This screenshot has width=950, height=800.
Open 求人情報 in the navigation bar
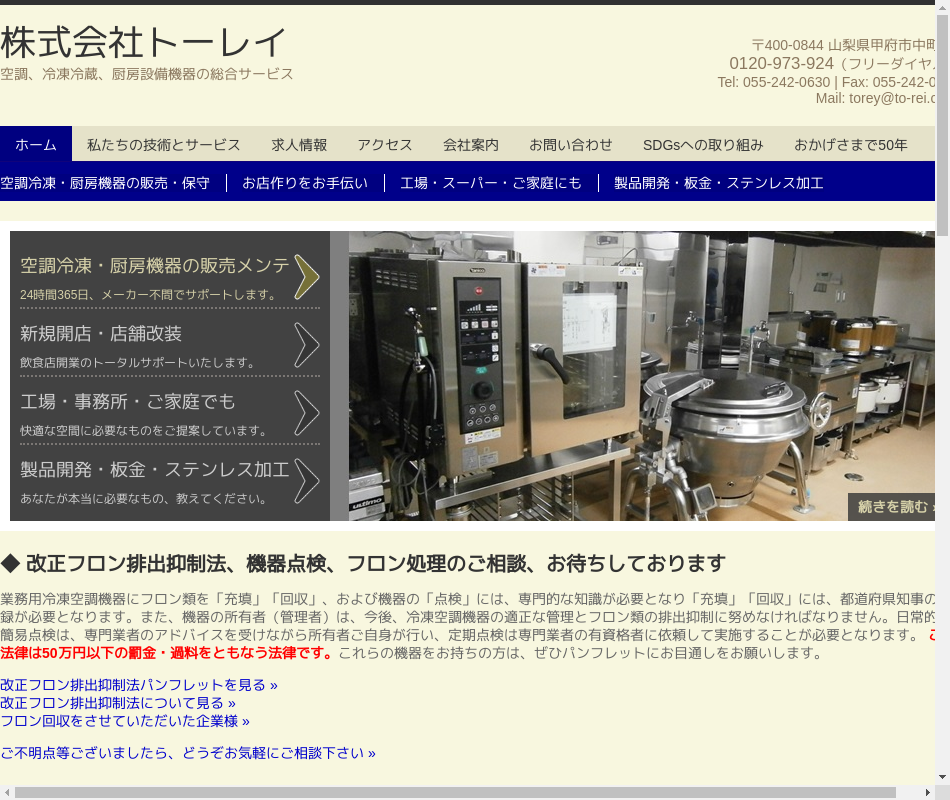(299, 145)
